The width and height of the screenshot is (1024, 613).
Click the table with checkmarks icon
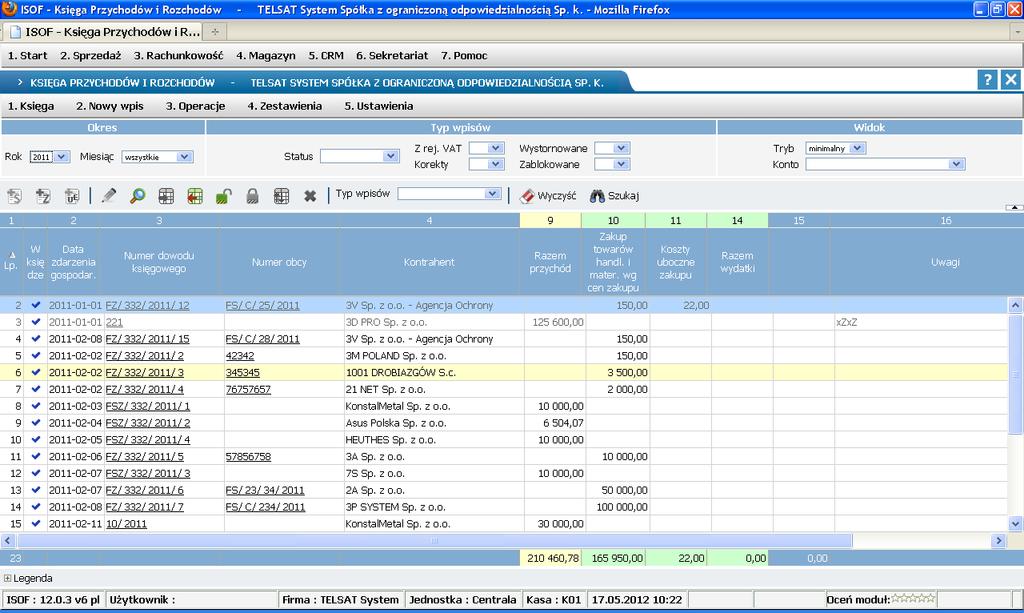281,196
